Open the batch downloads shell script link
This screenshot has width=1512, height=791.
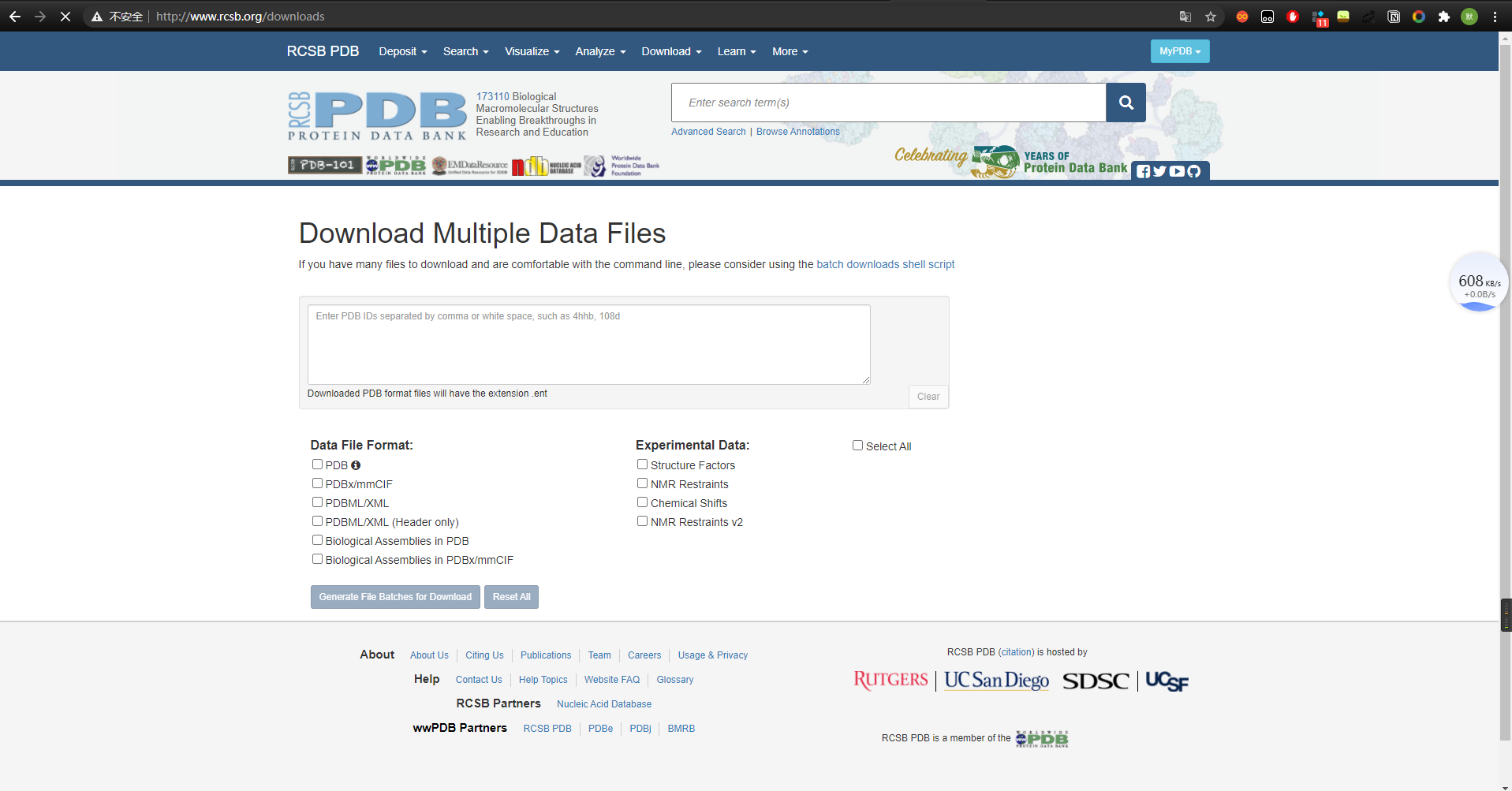(x=885, y=264)
